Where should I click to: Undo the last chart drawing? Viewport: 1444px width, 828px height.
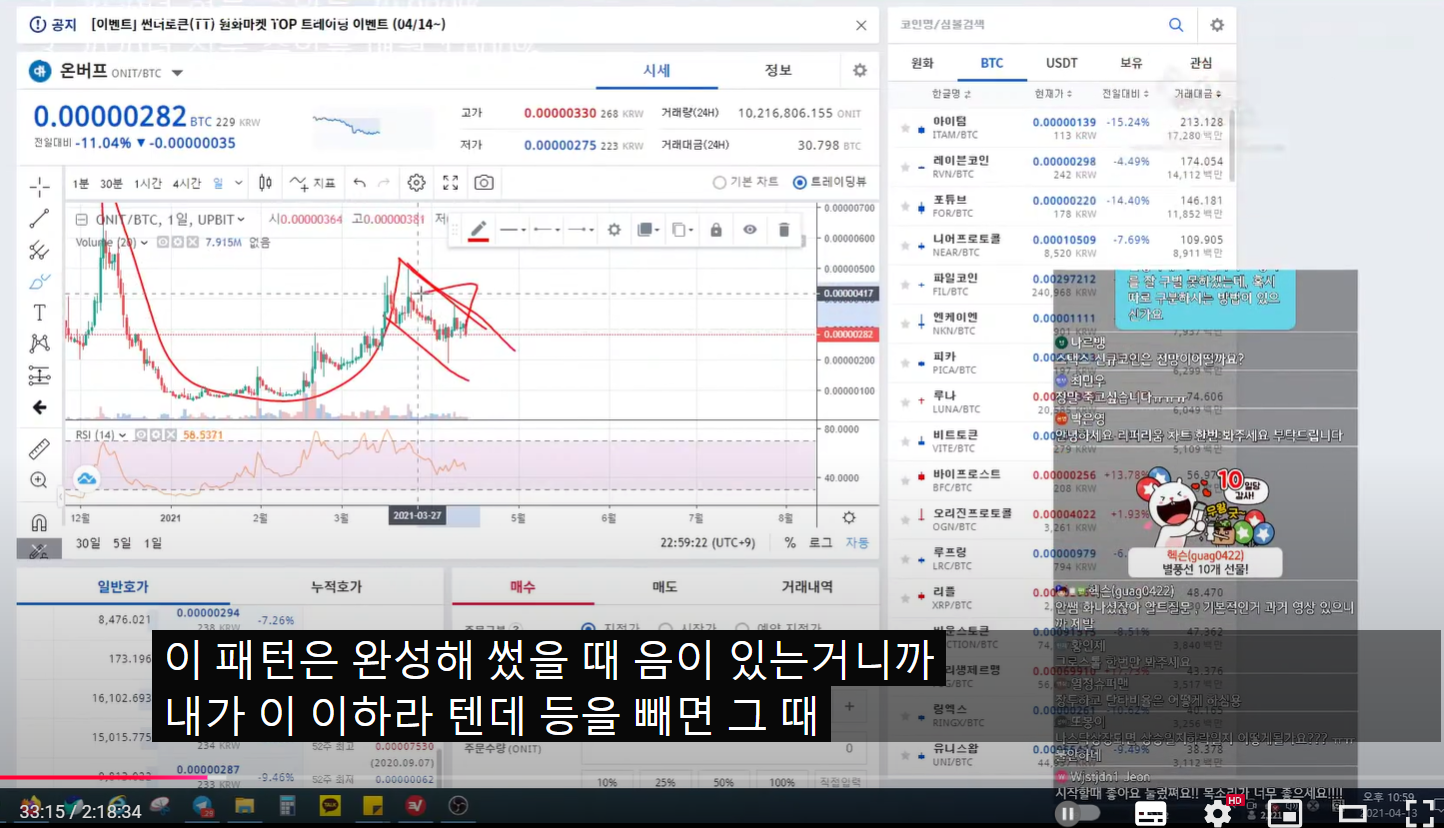pos(359,183)
